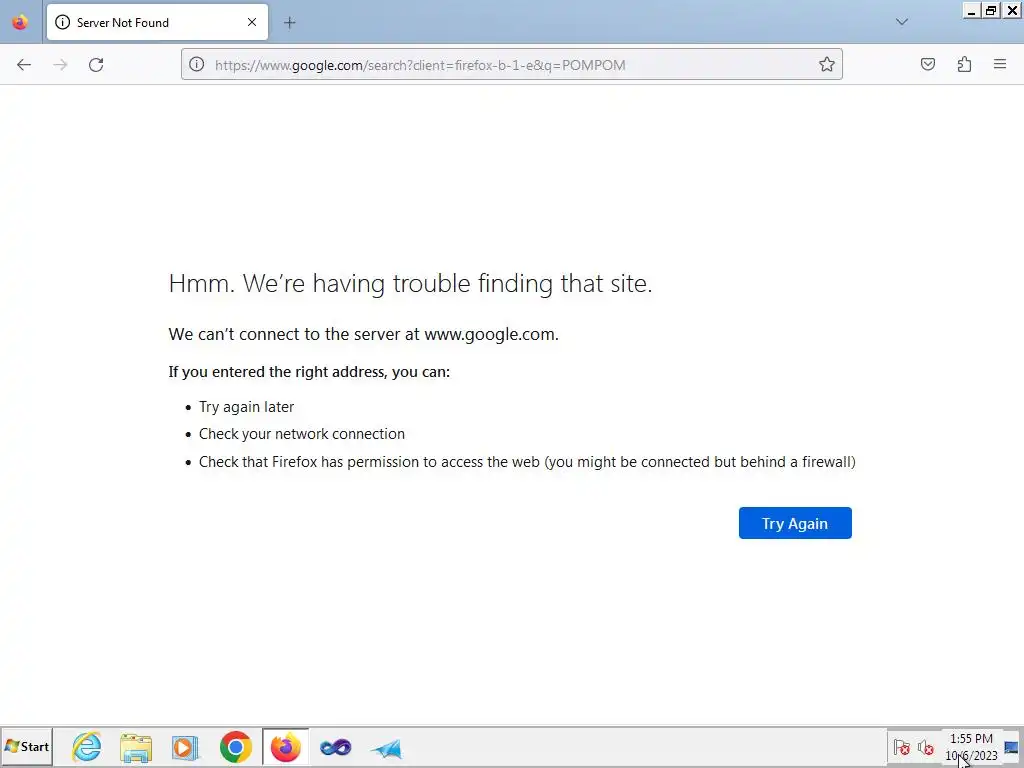Launch Internet Explorer from taskbar
The width and height of the screenshot is (1024, 768).
[x=87, y=747]
